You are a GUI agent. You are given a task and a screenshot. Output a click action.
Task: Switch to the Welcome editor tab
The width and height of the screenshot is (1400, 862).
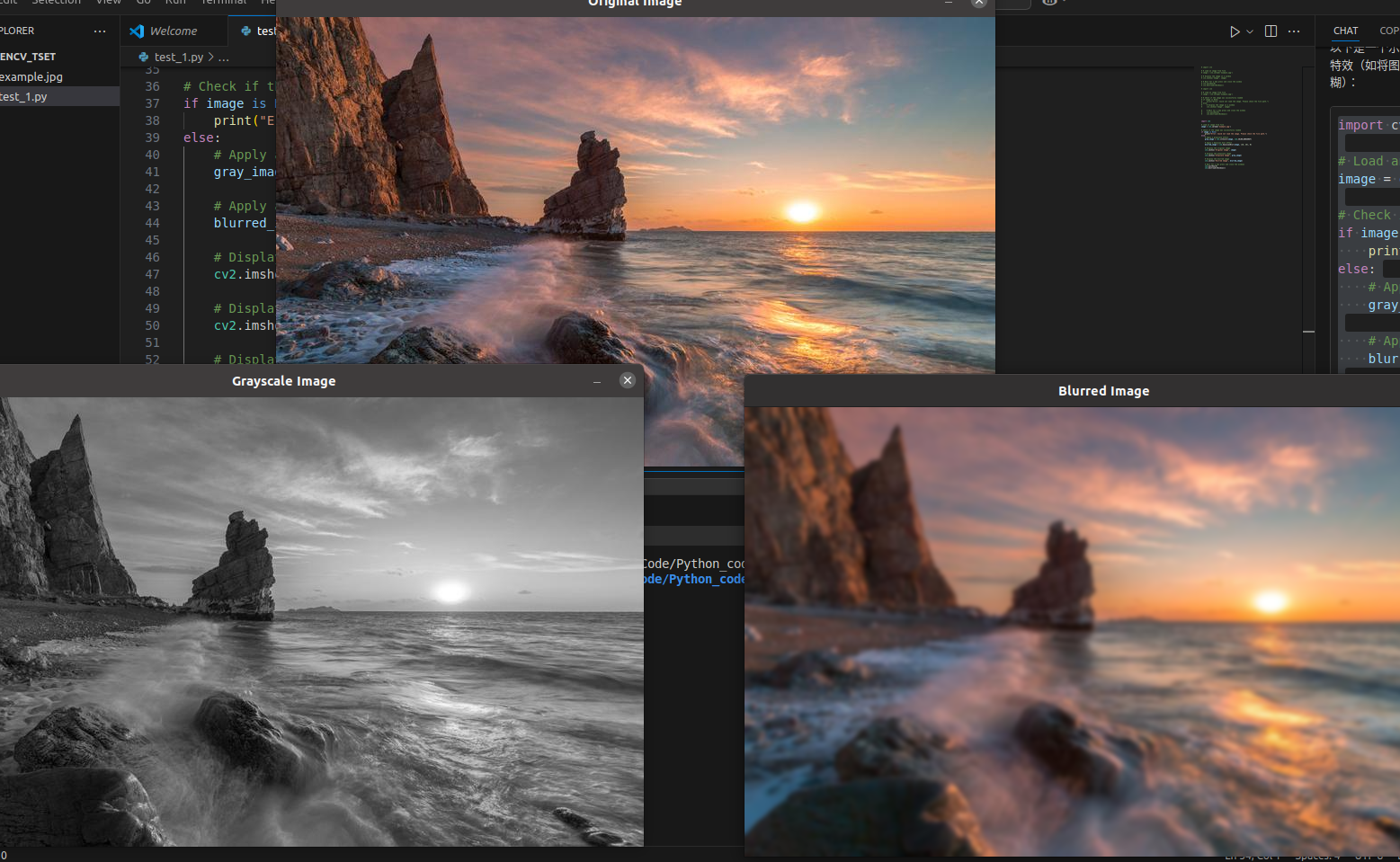pyautogui.click(x=174, y=31)
